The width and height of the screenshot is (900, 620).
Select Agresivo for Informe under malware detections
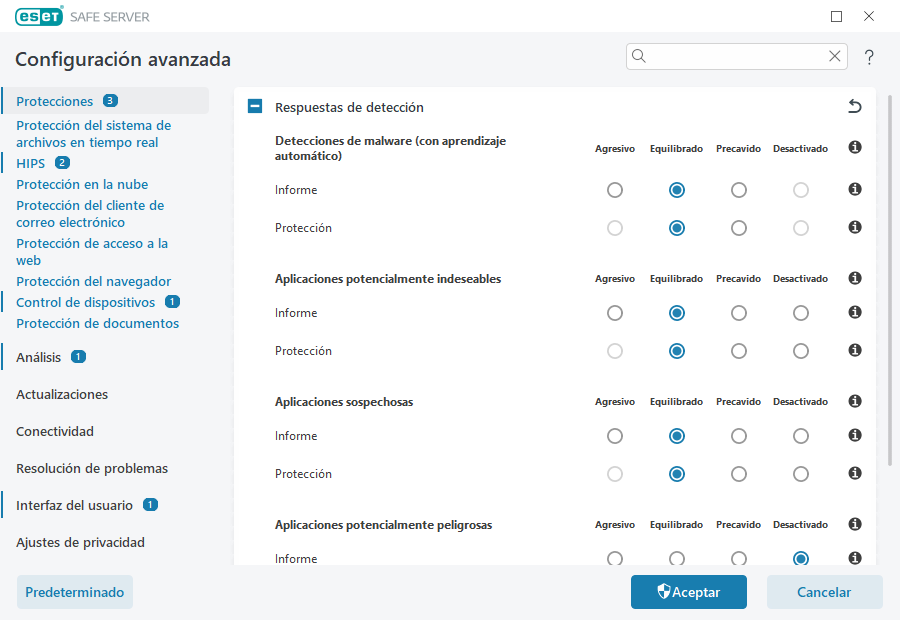pyautogui.click(x=614, y=189)
